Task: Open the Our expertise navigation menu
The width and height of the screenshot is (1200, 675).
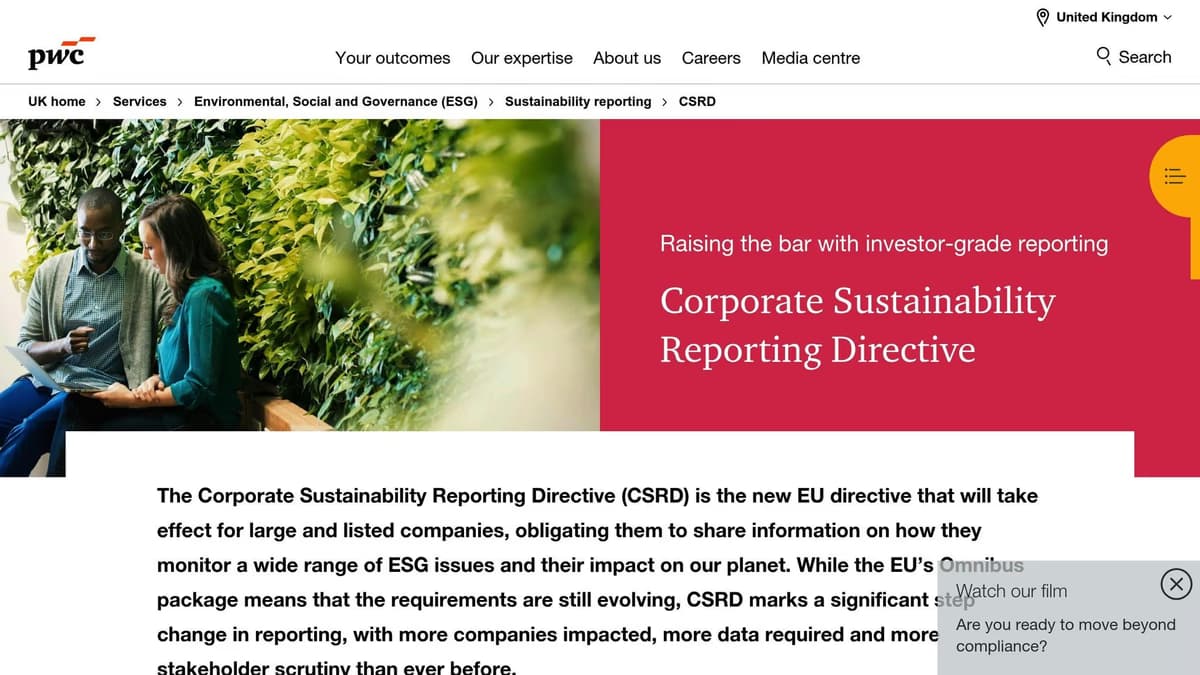Action: coord(521,58)
